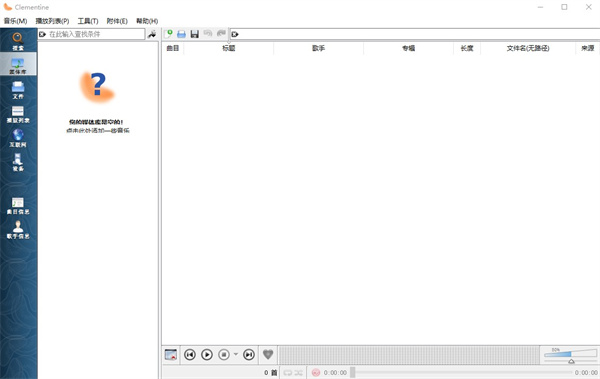Click the play button

(x=207, y=354)
